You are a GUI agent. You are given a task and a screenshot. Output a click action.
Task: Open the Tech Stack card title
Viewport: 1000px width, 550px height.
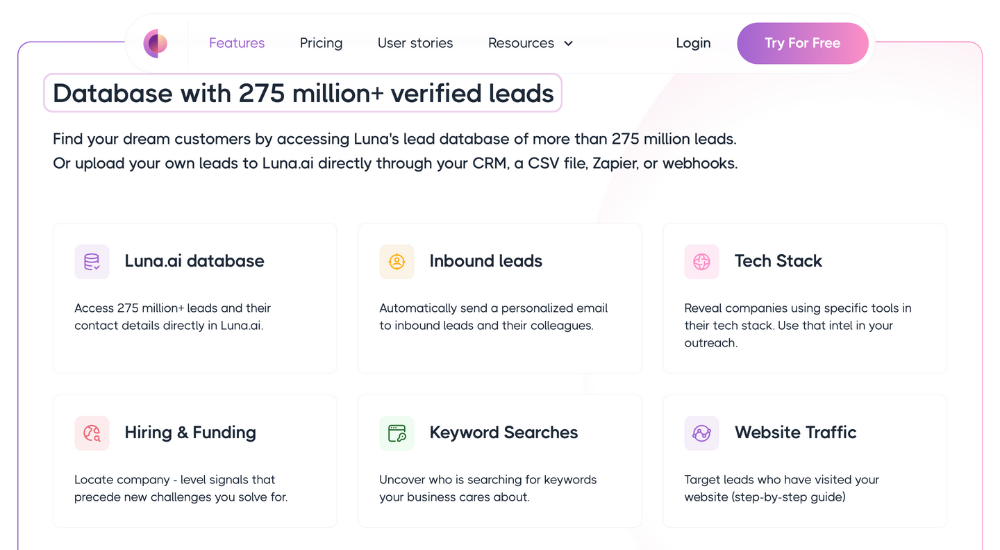coord(778,261)
